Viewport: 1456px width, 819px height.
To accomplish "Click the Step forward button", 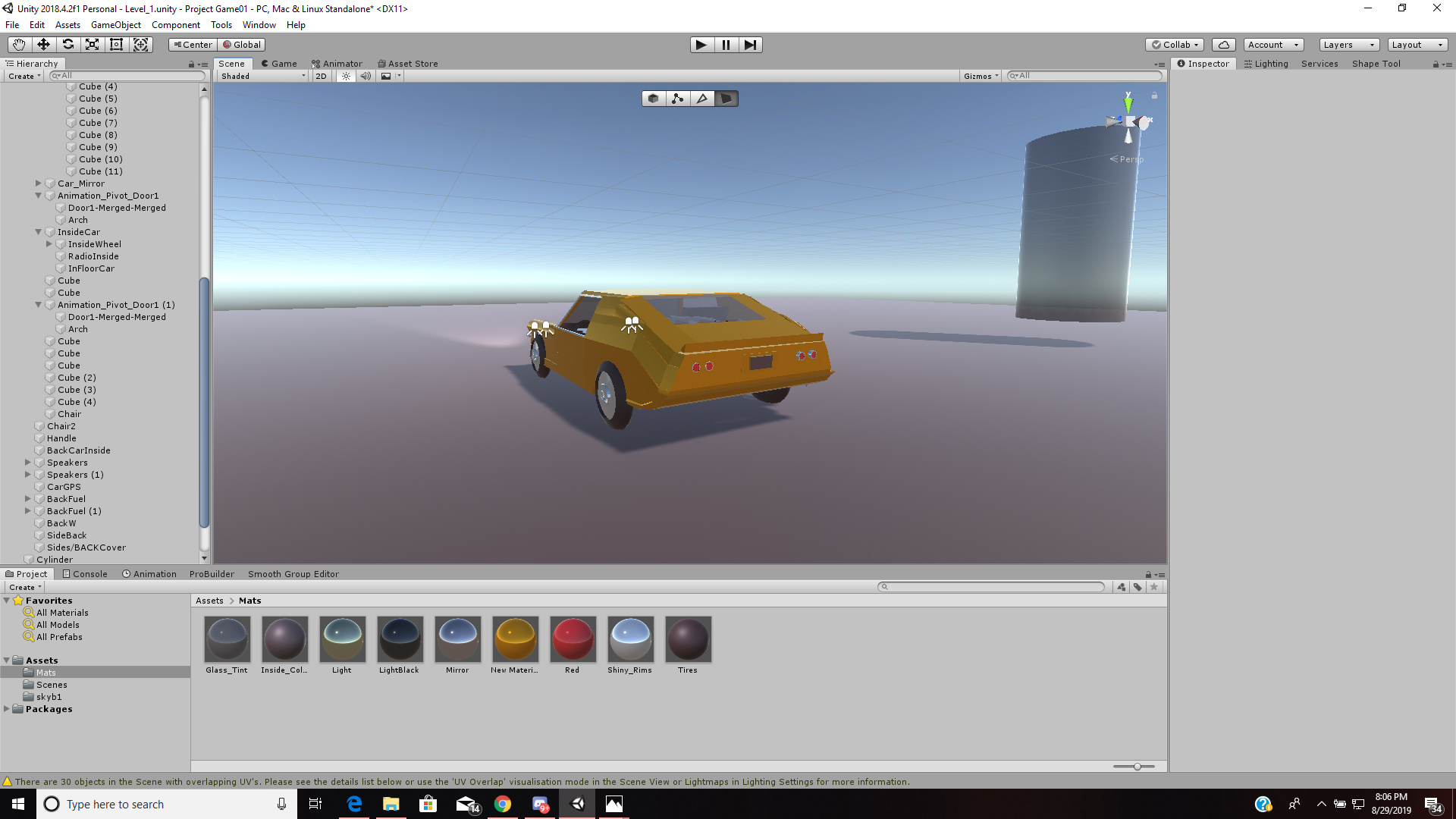I will [750, 45].
